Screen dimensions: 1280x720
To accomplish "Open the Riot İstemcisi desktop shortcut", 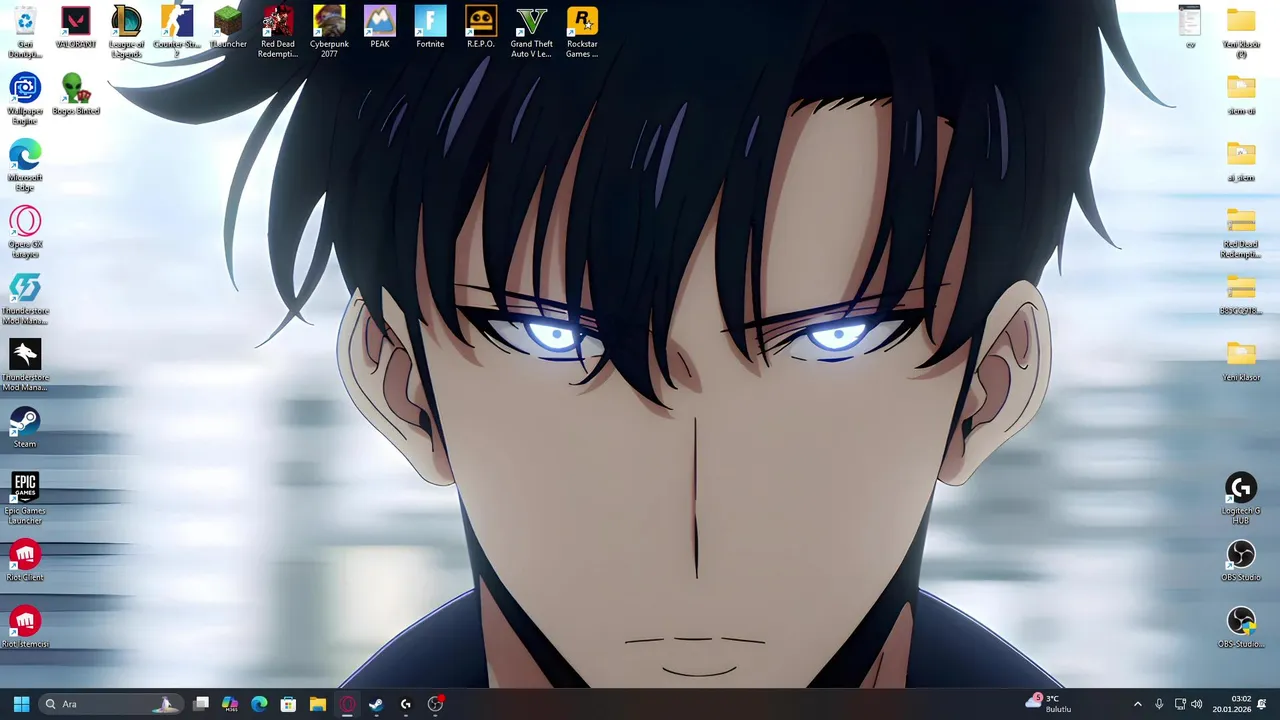I will pyautogui.click(x=25, y=627).
